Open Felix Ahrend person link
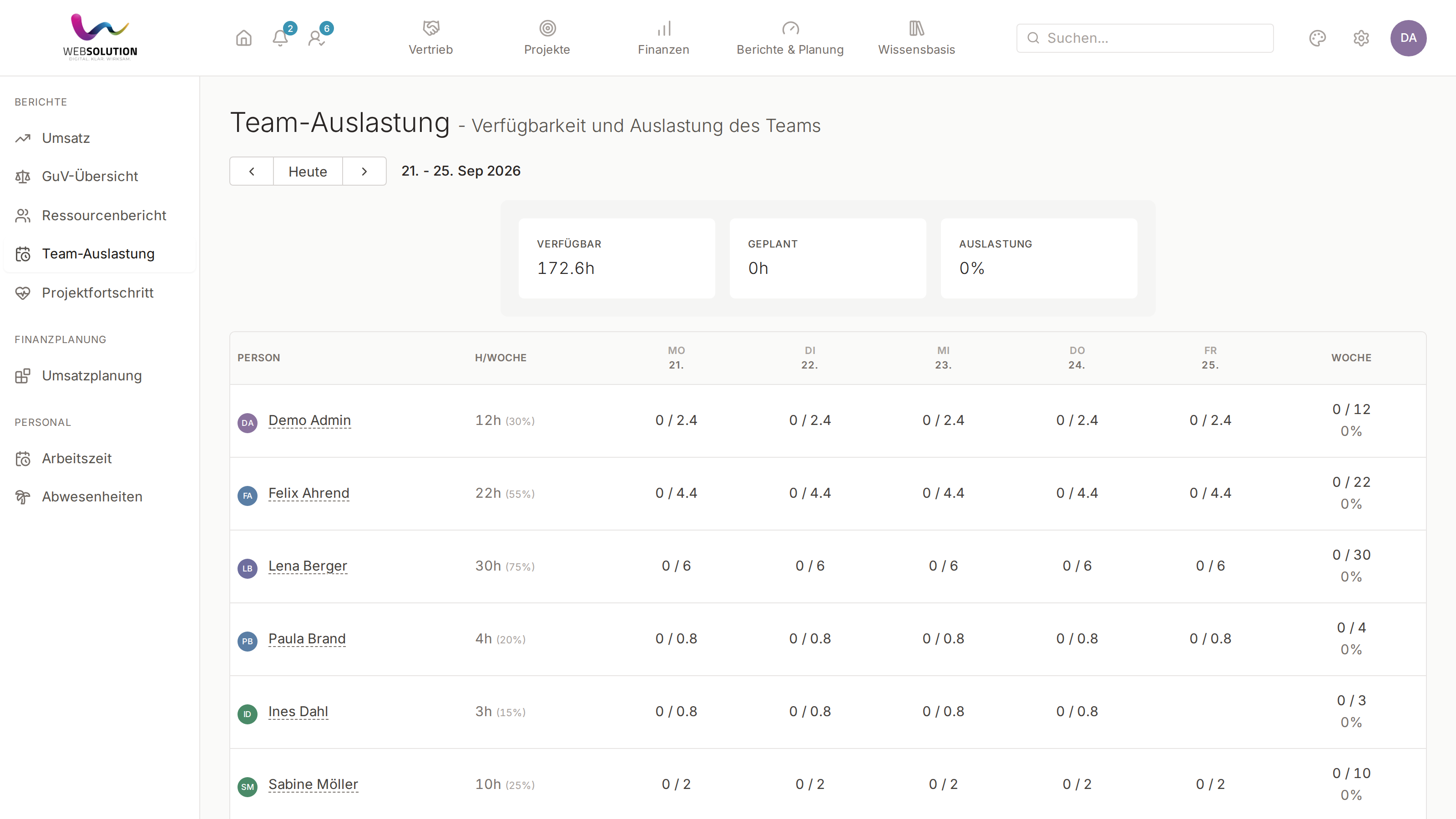 coord(308,493)
